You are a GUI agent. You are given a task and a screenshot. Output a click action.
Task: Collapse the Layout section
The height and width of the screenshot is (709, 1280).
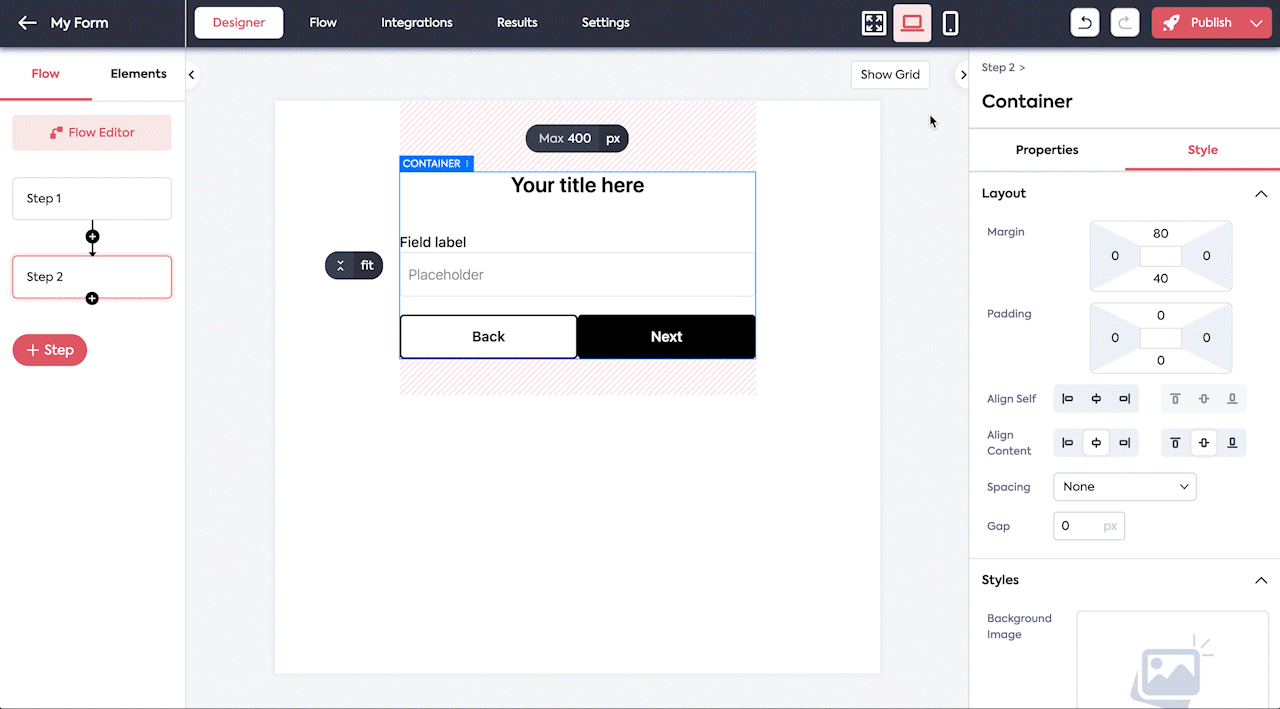(1261, 194)
